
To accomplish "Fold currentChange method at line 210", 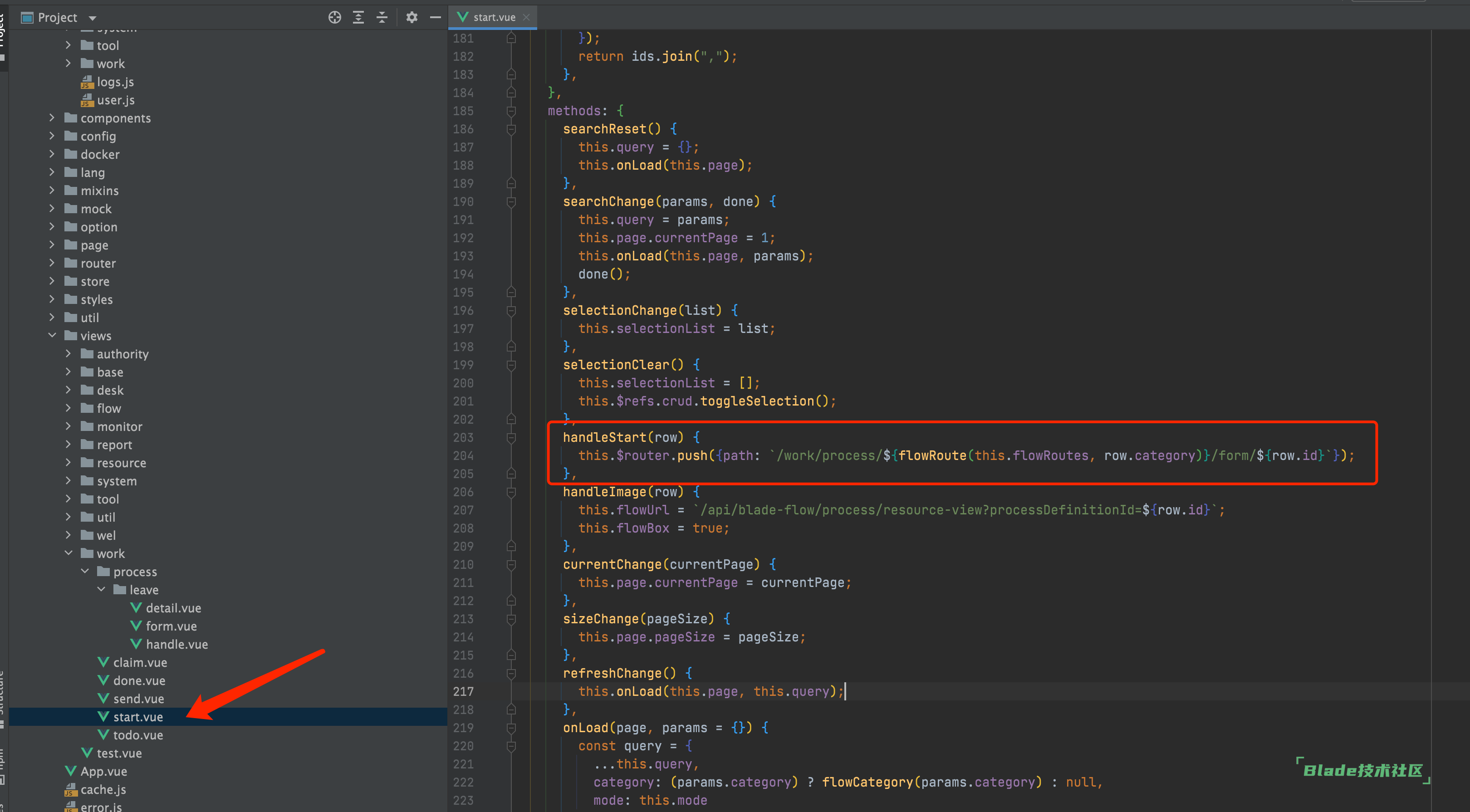I will coord(511,564).
